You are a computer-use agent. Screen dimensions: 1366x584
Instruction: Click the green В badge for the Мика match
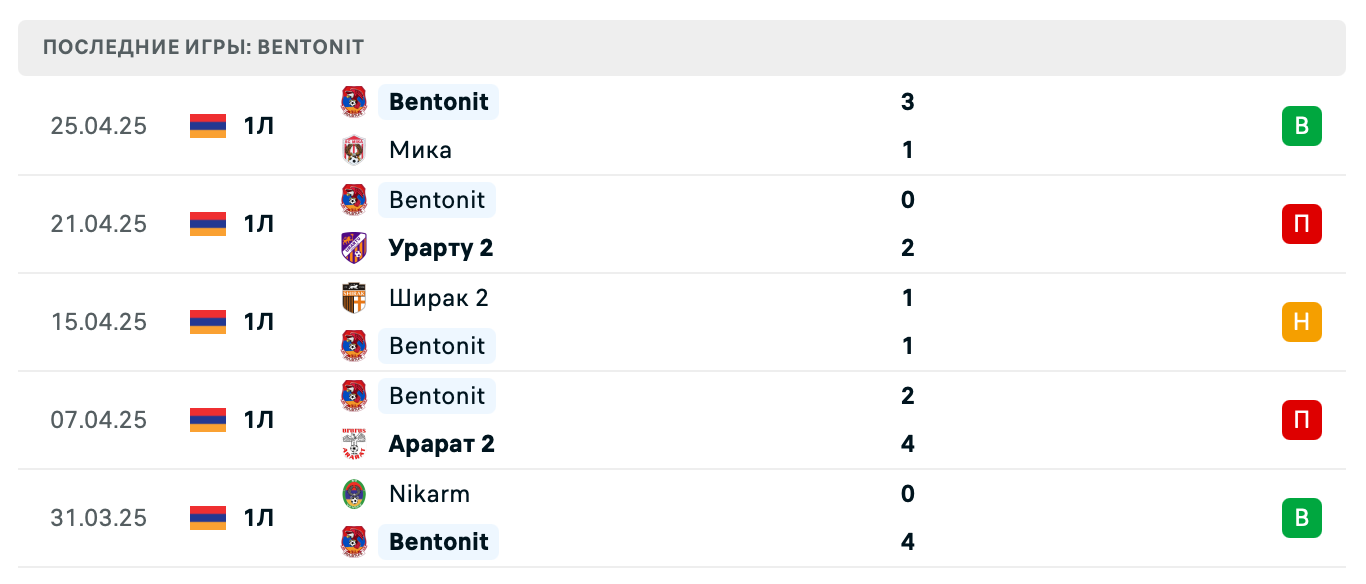pyautogui.click(x=1301, y=126)
